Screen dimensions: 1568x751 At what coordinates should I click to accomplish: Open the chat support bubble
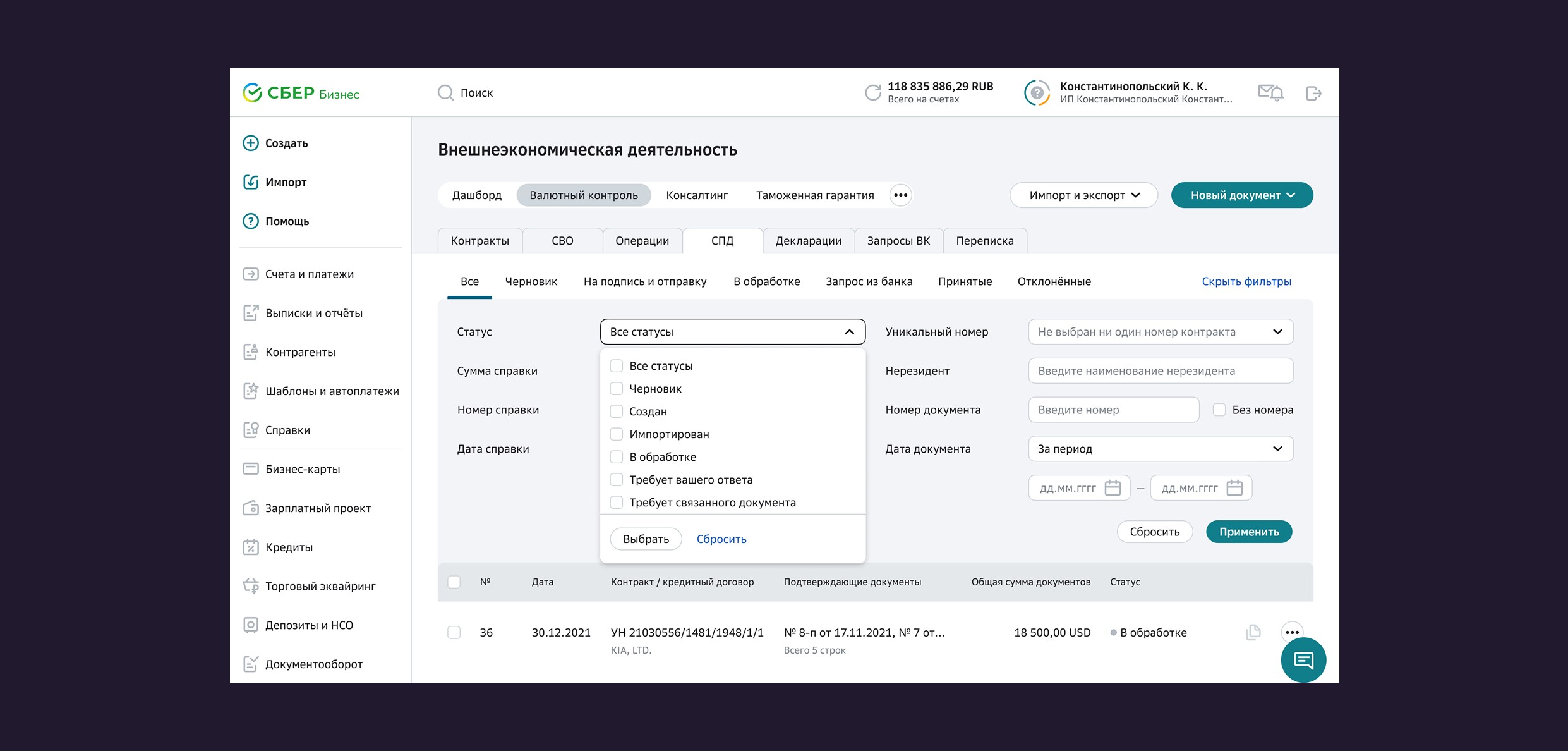[x=1303, y=660]
